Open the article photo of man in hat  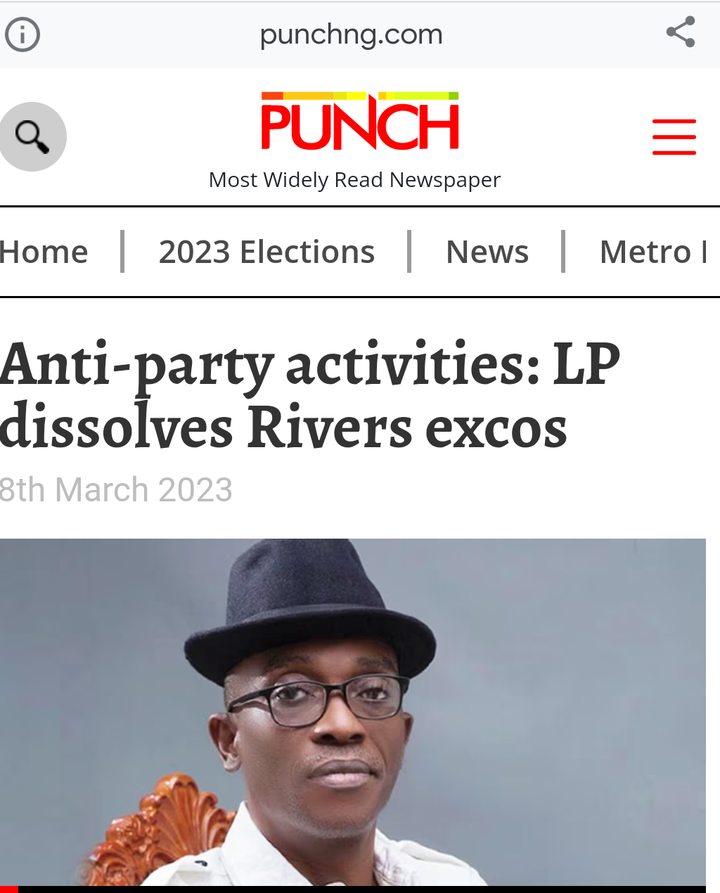[353, 712]
